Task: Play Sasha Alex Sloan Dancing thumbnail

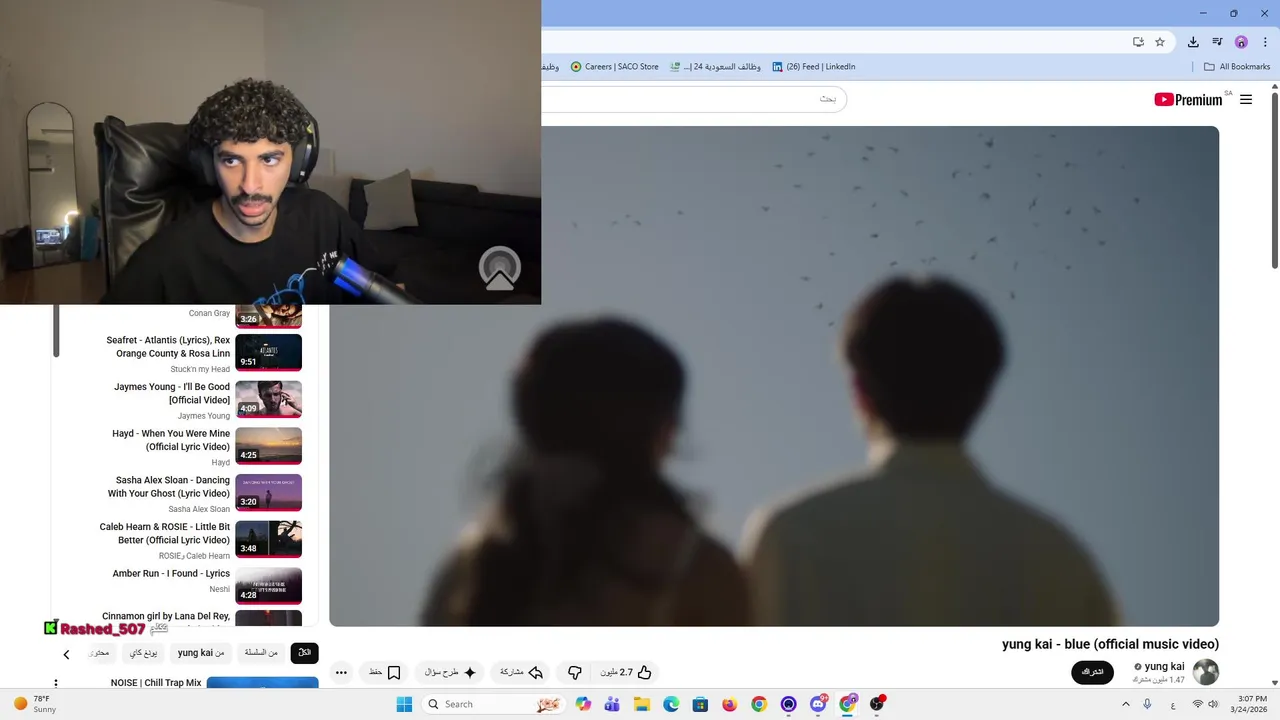Action: coord(268,493)
